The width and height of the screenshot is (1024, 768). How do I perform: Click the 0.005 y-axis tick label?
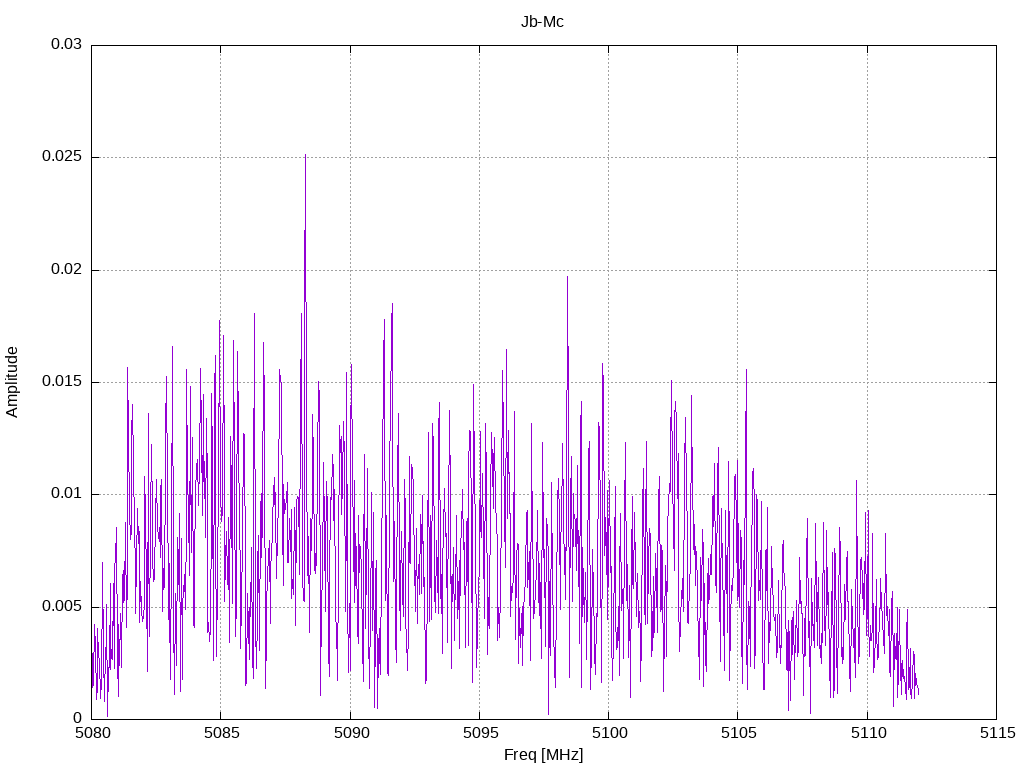point(63,606)
